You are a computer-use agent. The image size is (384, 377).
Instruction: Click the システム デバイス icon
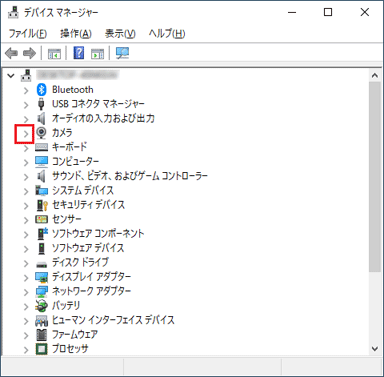tap(41, 190)
